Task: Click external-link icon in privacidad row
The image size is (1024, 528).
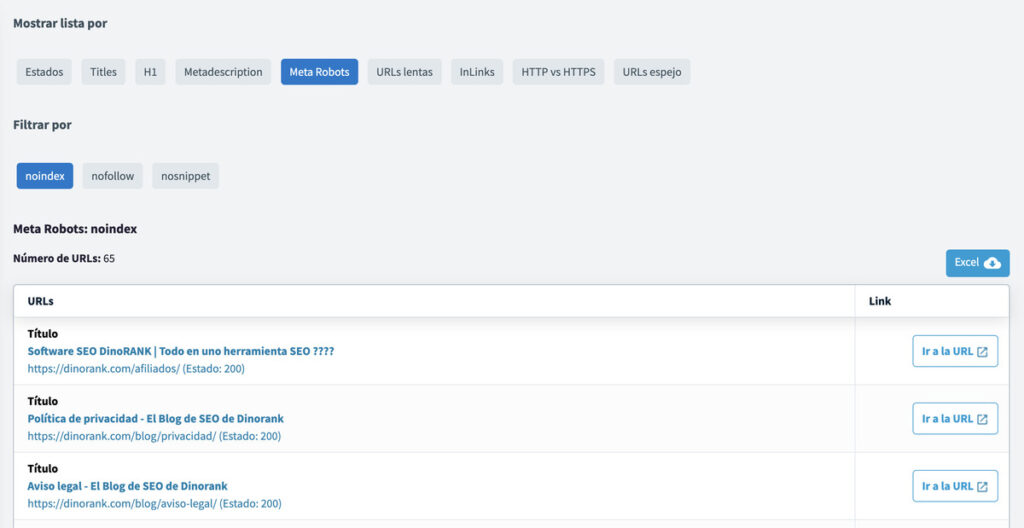Action: point(982,419)
